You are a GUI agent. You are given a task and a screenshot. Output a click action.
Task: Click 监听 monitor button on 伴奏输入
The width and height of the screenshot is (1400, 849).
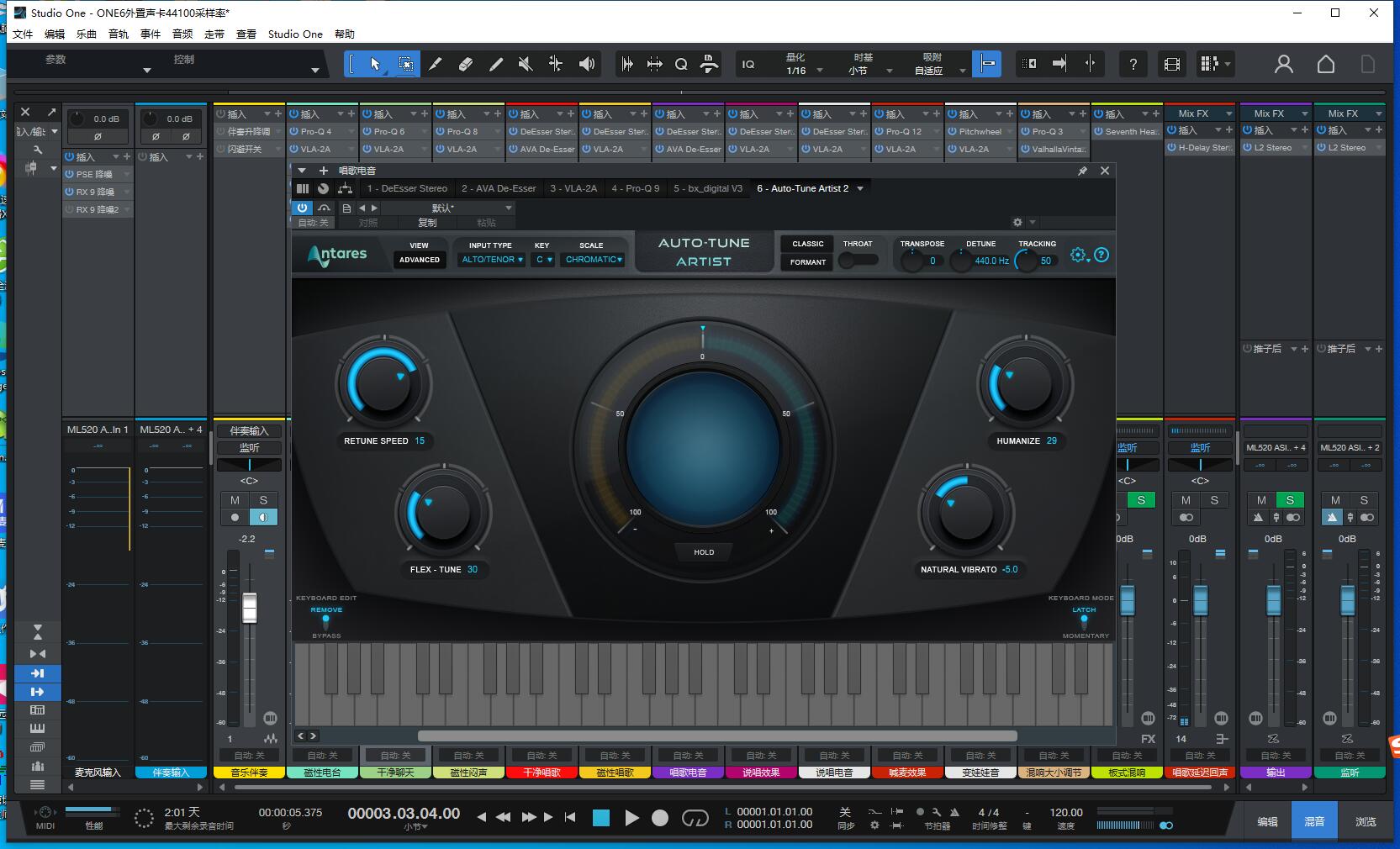click(249, 448)
